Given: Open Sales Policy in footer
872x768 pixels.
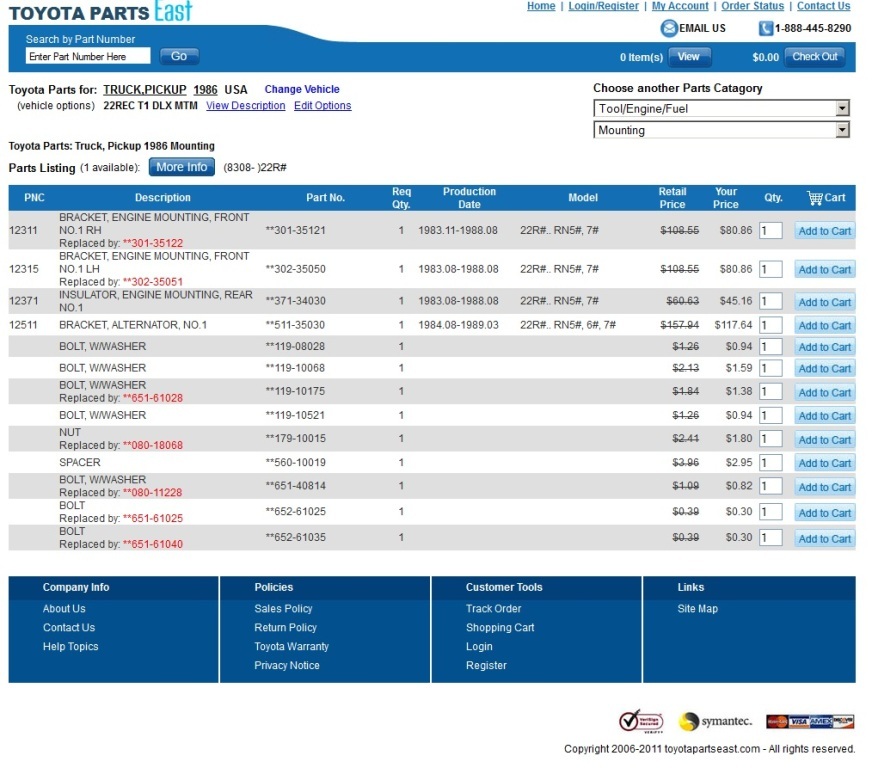Looking at the screenshot, I should click(283, 608).
